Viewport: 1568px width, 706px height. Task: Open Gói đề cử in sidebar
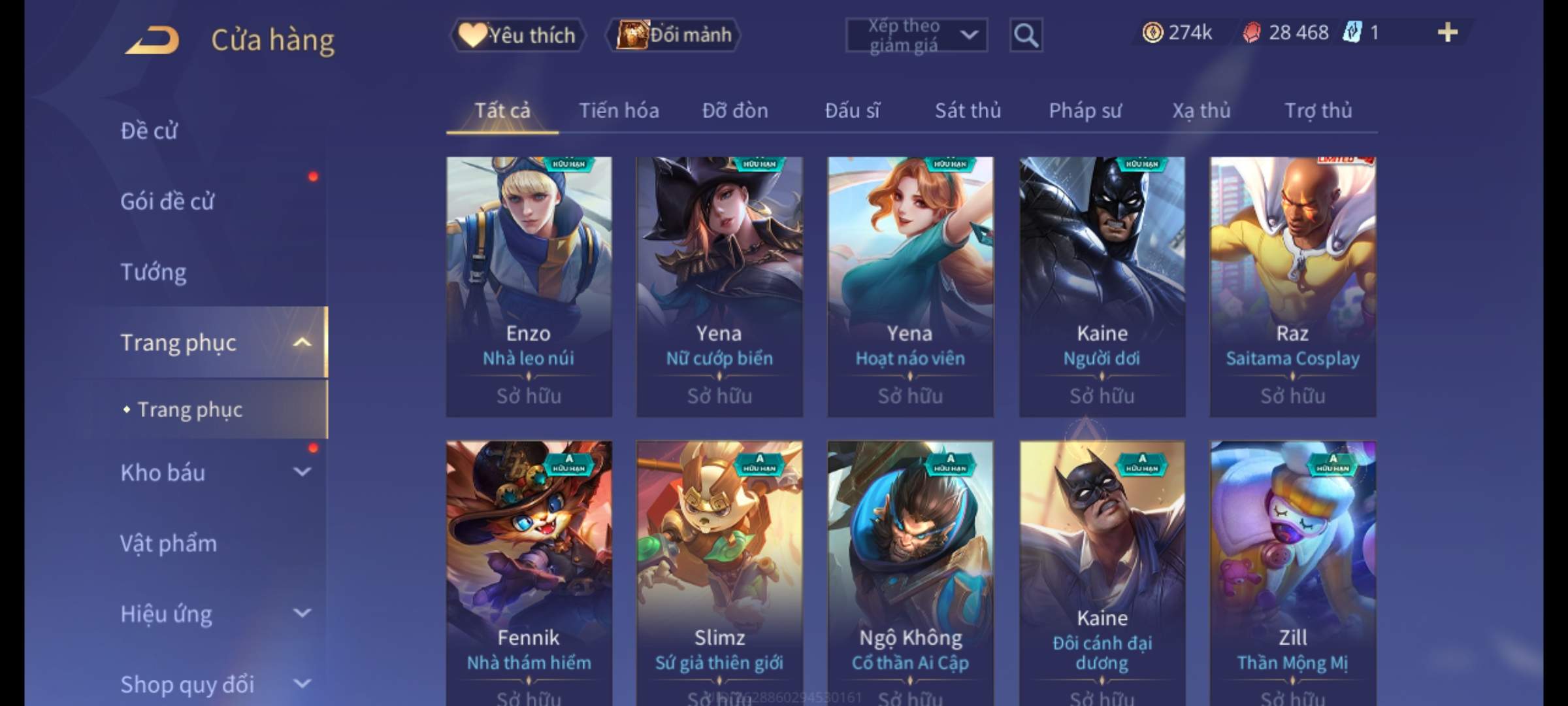coord(167,201)
